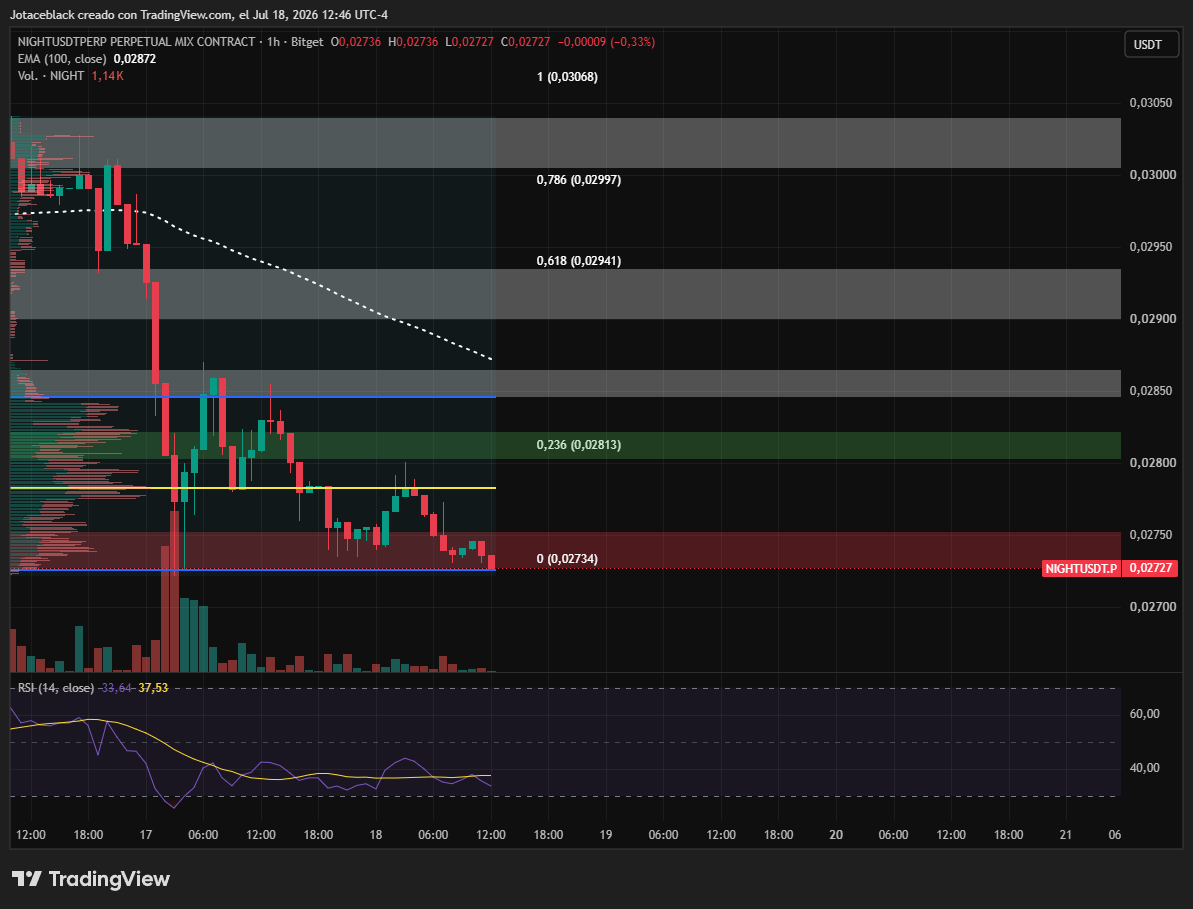Click the time axis label 20

(835, 834)
